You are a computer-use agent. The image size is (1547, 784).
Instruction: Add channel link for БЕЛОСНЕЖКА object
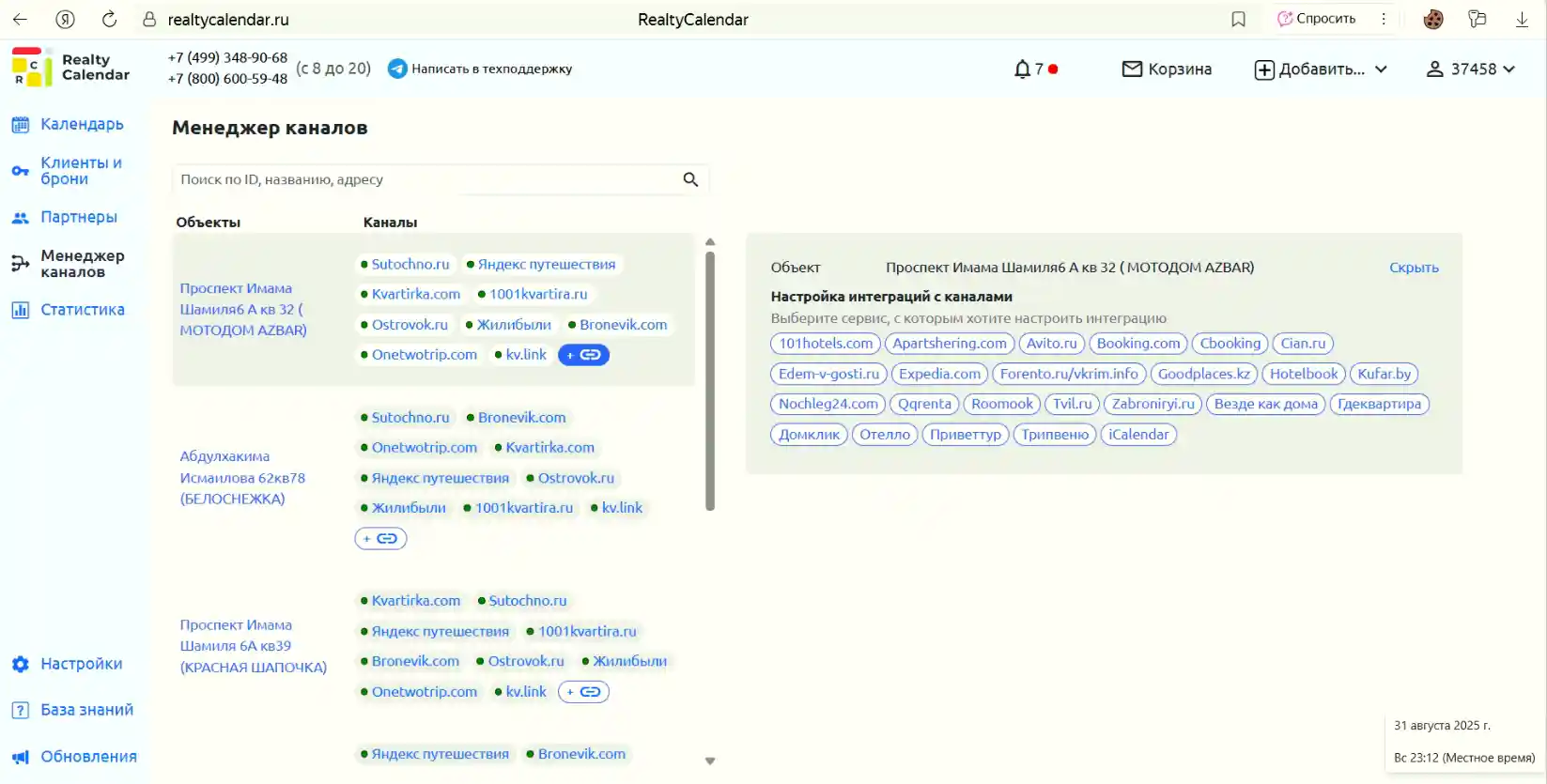(380, 539)
